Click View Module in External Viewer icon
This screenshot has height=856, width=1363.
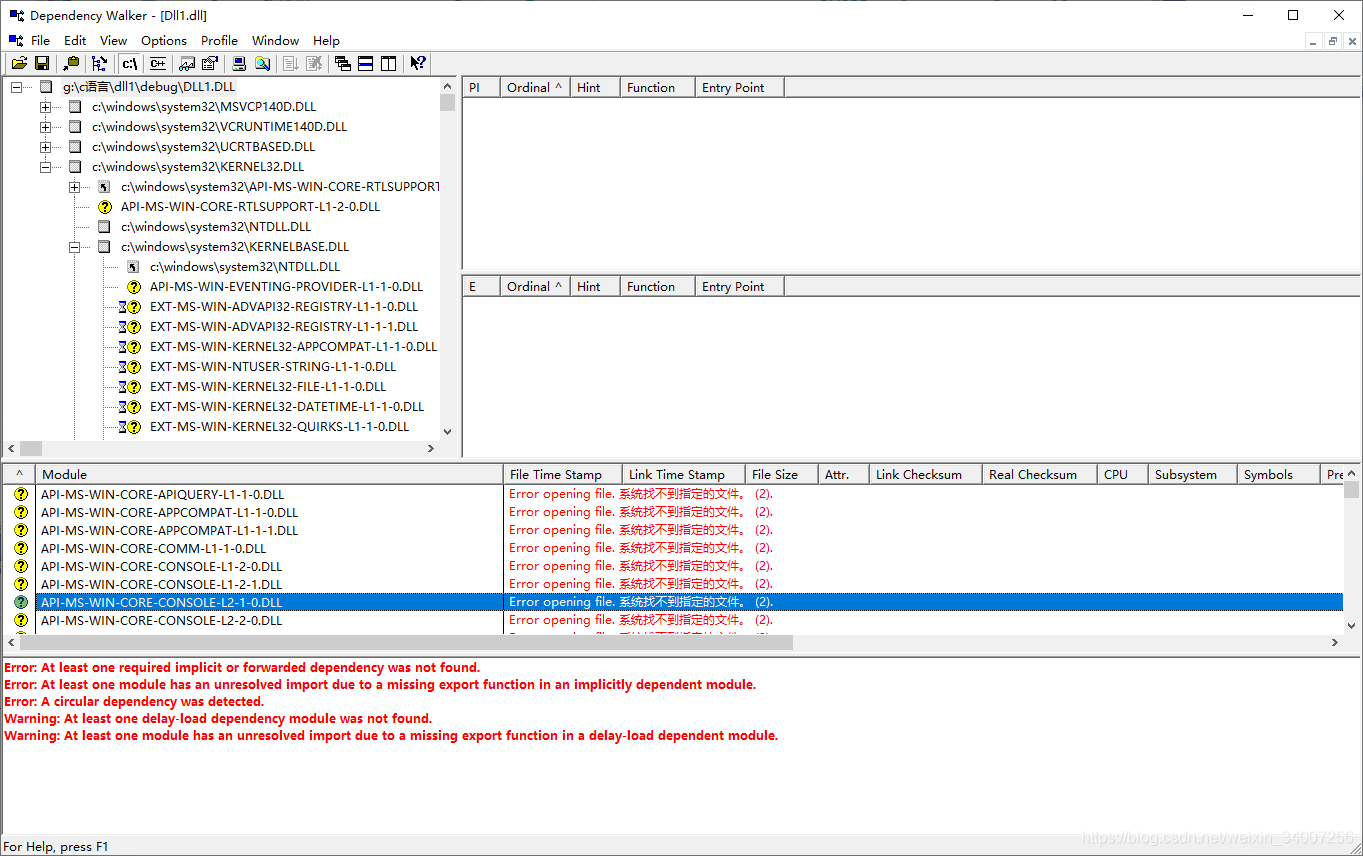point(187,63)
